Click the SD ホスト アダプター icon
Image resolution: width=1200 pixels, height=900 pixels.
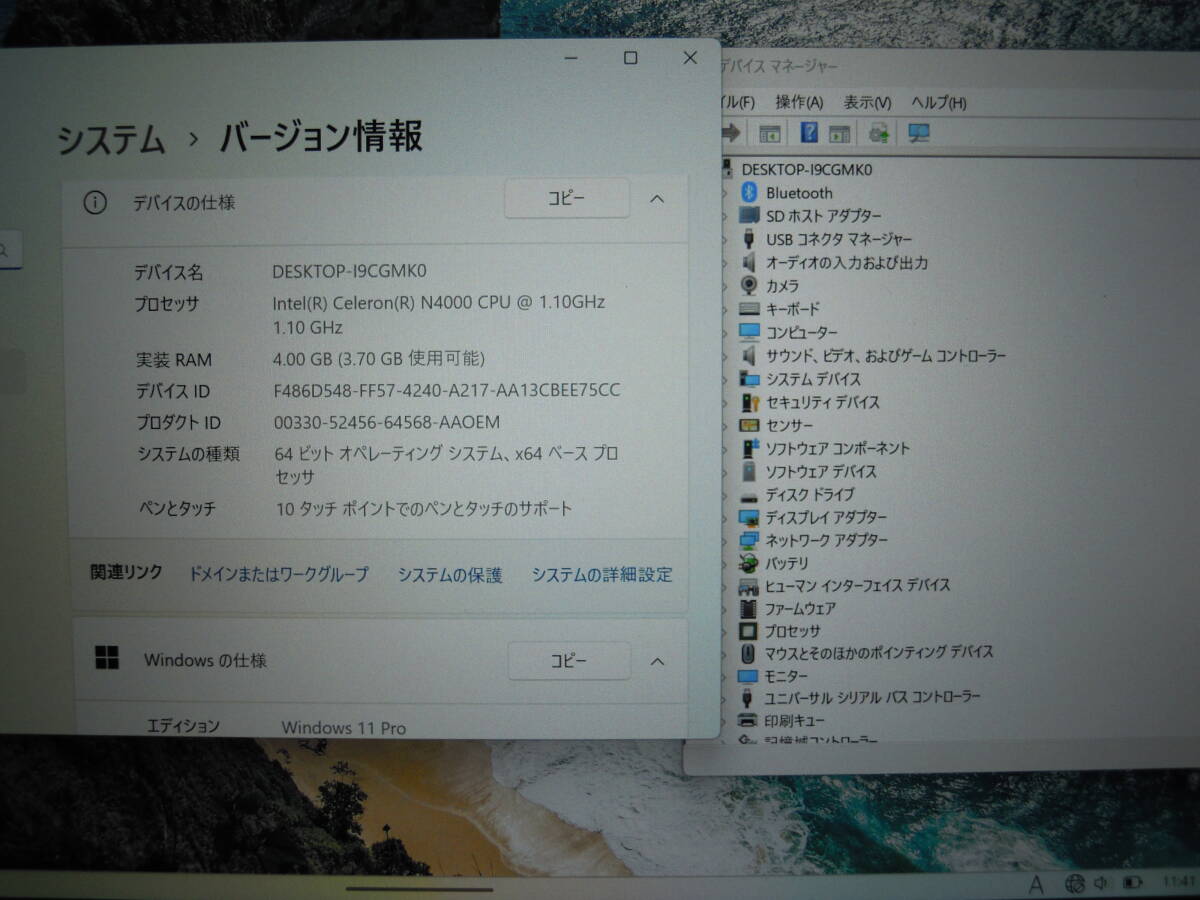click(750, 215)
